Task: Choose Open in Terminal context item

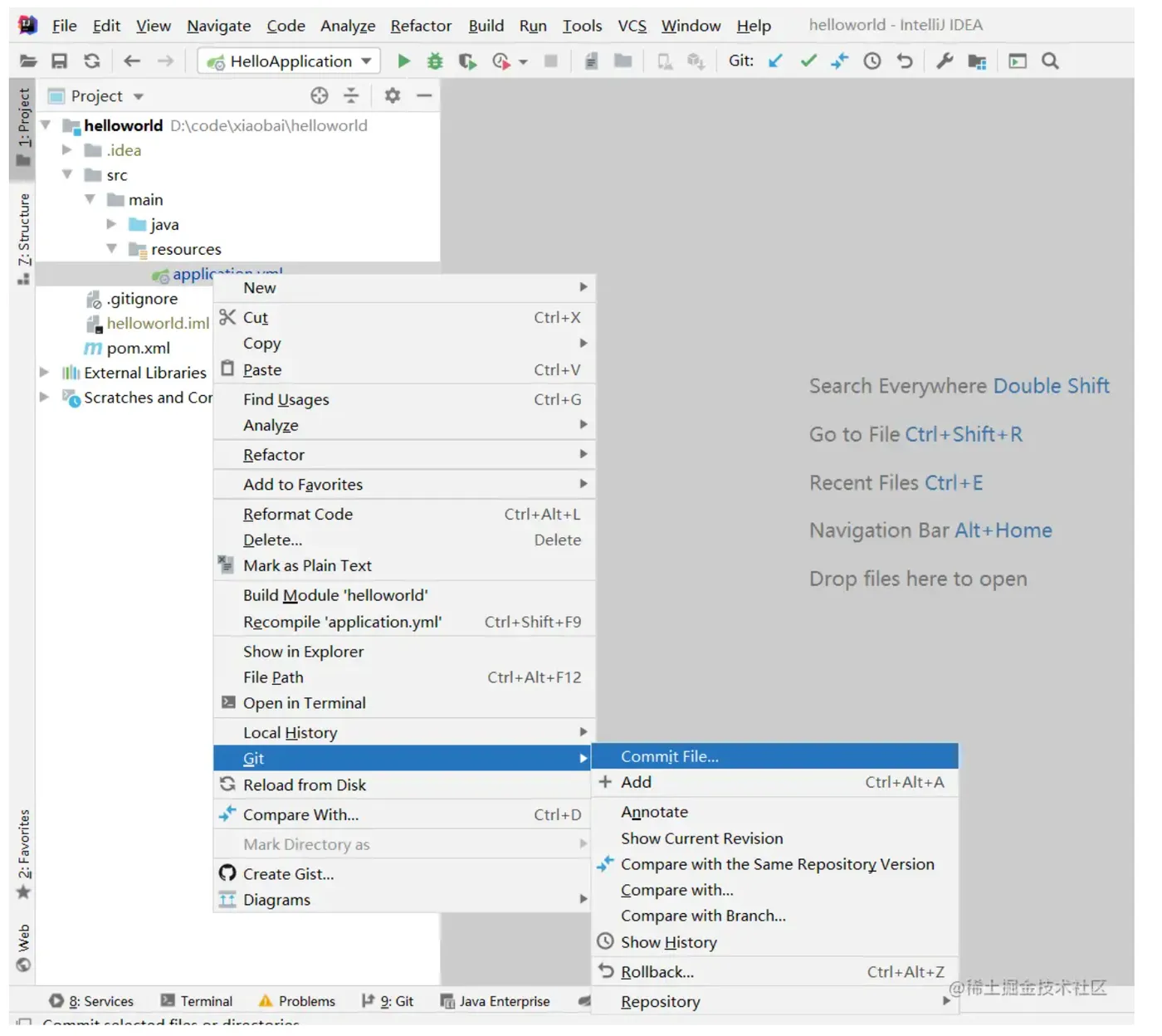Action: (404, 704)
